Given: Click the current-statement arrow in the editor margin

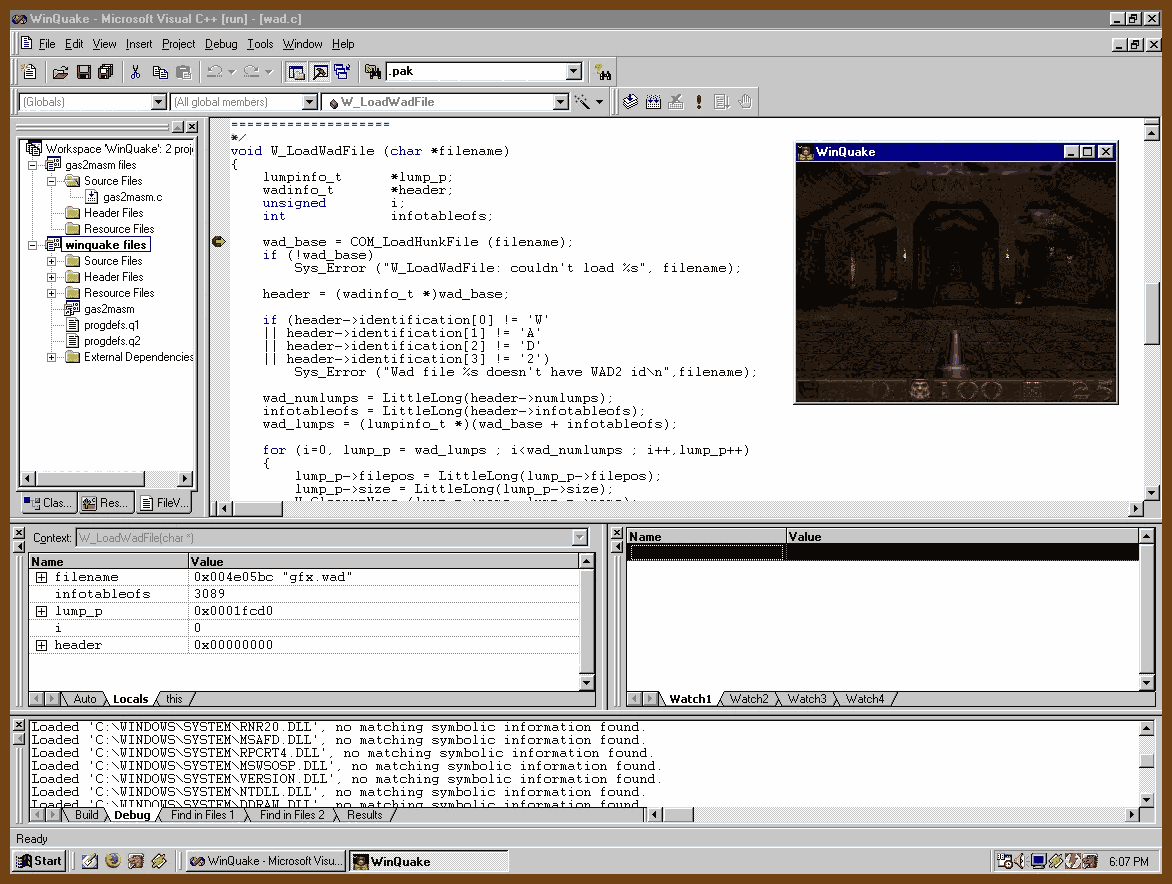Looking at the screenshot, I should pyautogui.click(x=218, y=241).
